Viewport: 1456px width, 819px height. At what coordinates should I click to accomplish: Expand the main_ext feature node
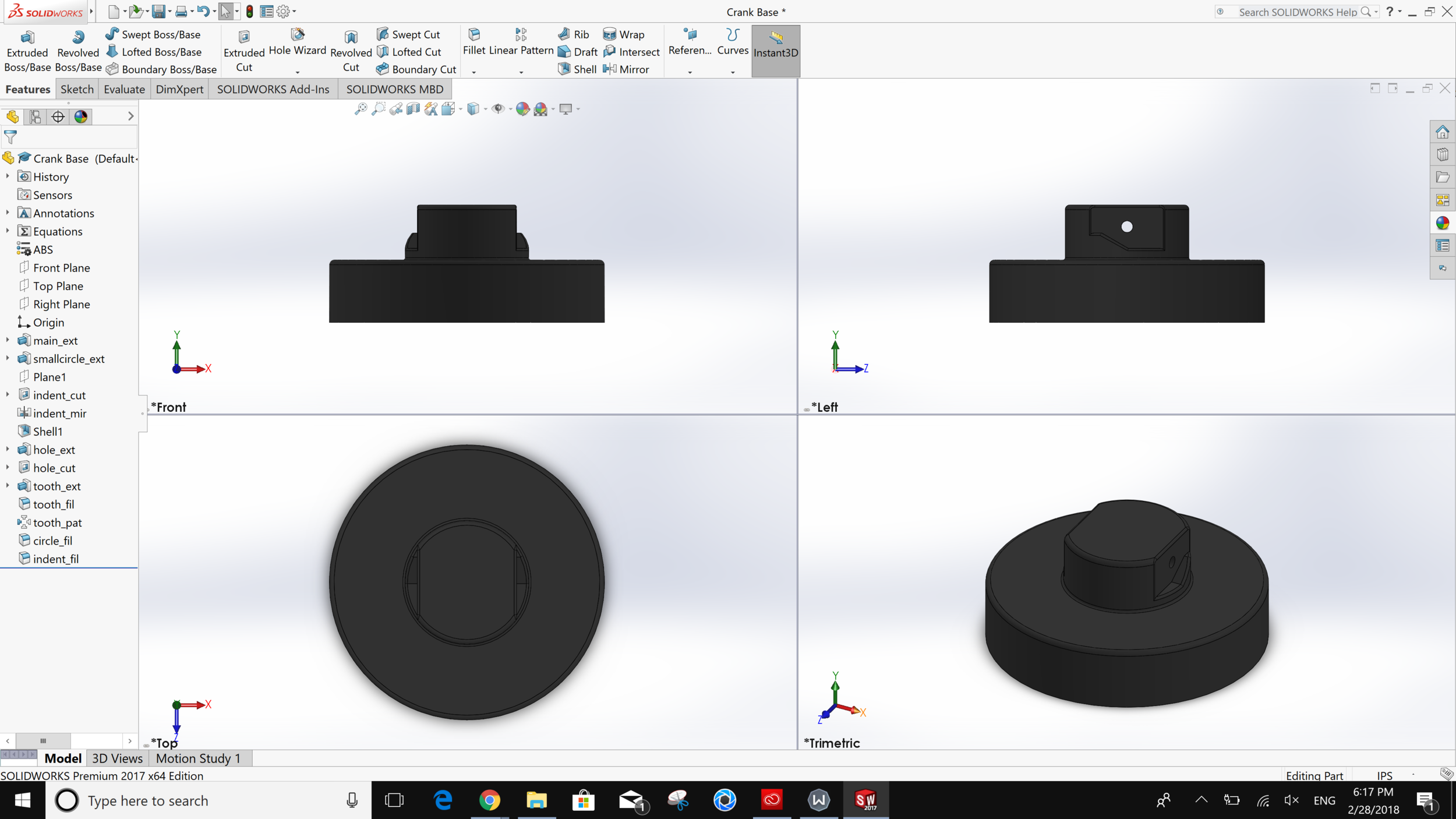point(8,340)
